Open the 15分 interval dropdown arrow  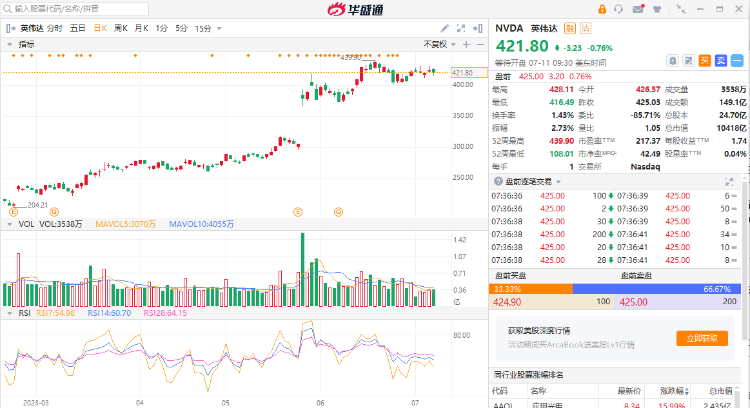220,29
